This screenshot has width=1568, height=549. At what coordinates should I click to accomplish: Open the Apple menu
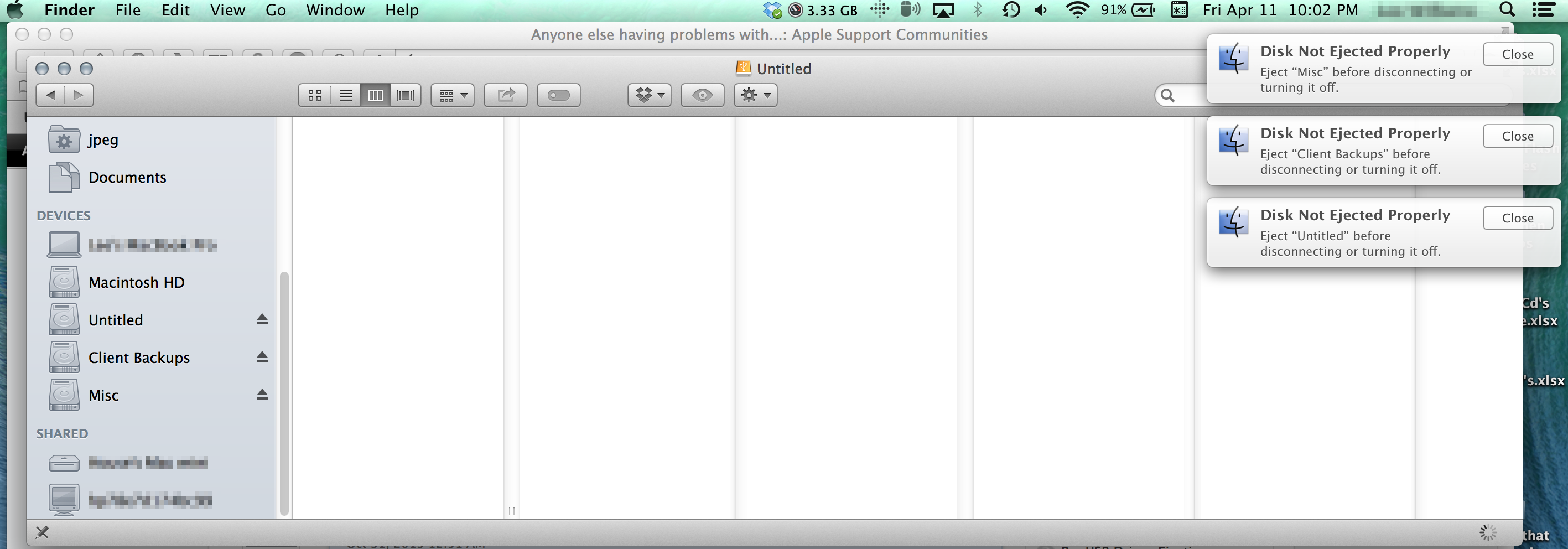coord(14,10)
